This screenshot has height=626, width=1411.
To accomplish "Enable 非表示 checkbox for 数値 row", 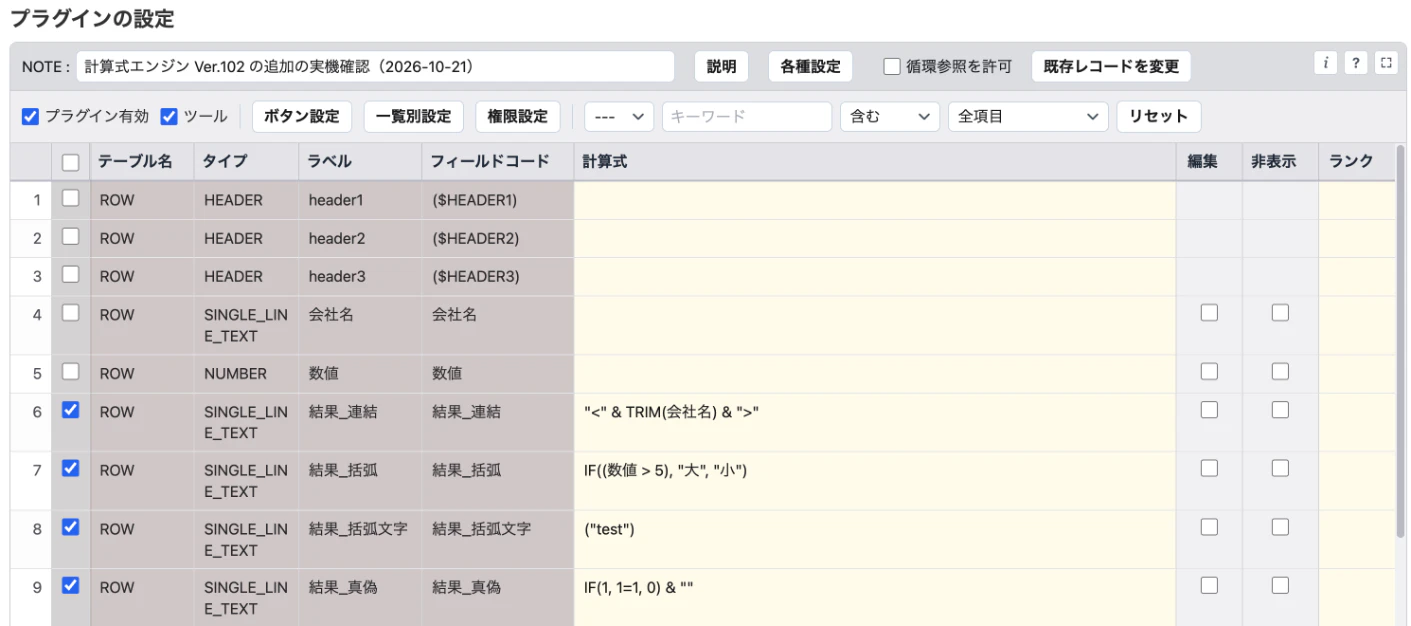I will coord(1280,372).
